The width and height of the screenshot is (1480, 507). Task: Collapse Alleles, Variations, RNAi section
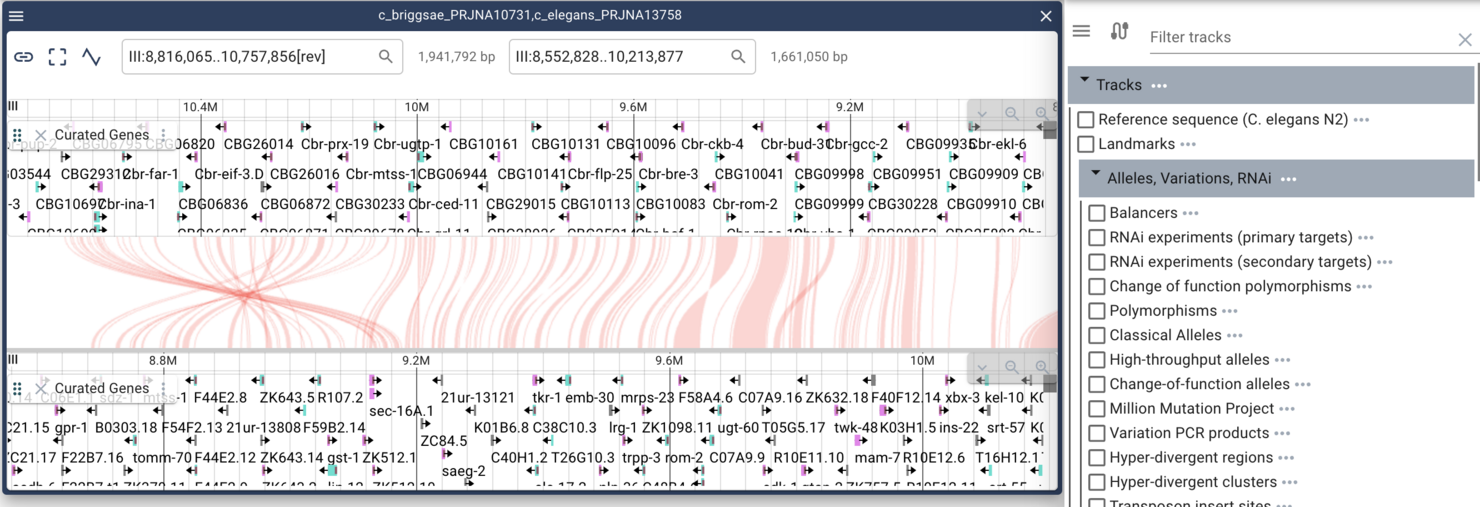tap(1096, 177)
